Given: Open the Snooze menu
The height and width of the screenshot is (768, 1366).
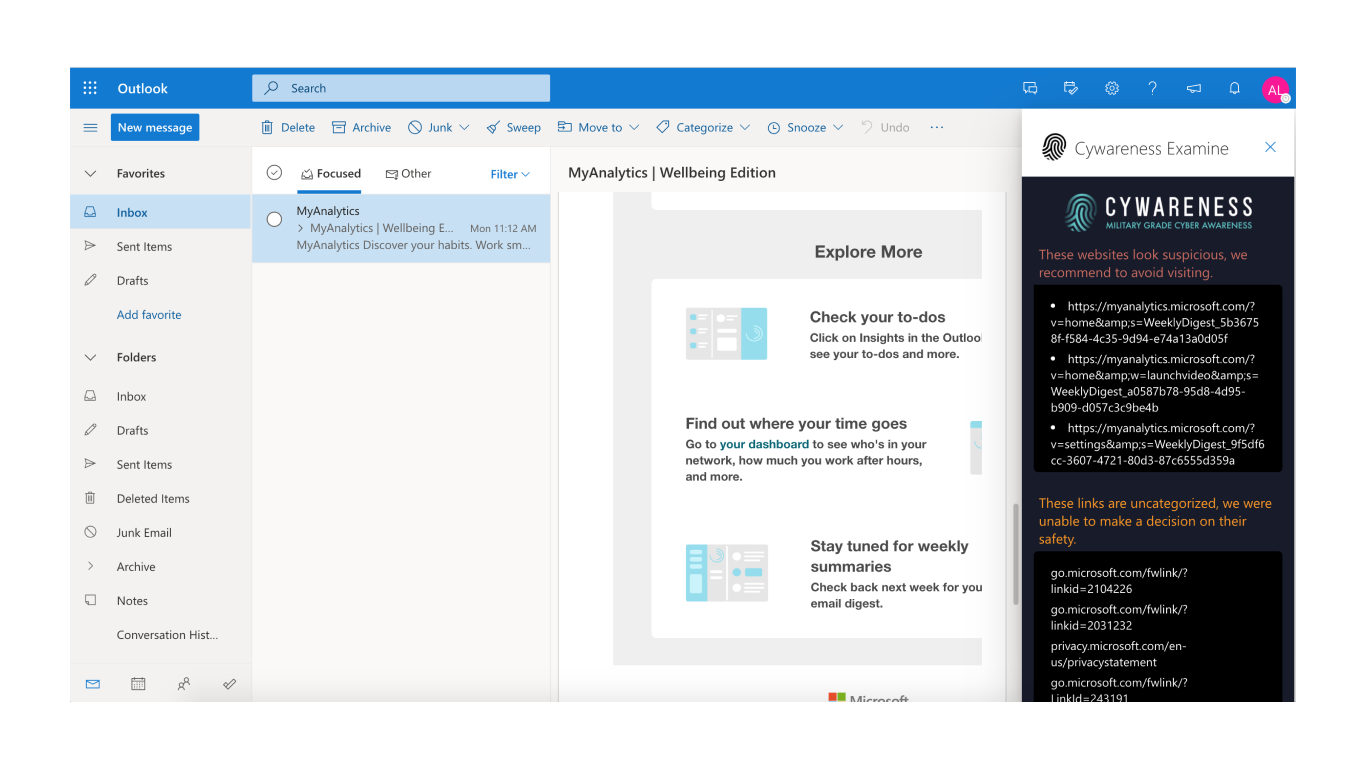Looking at the screenshot, I should pos(805,128).
